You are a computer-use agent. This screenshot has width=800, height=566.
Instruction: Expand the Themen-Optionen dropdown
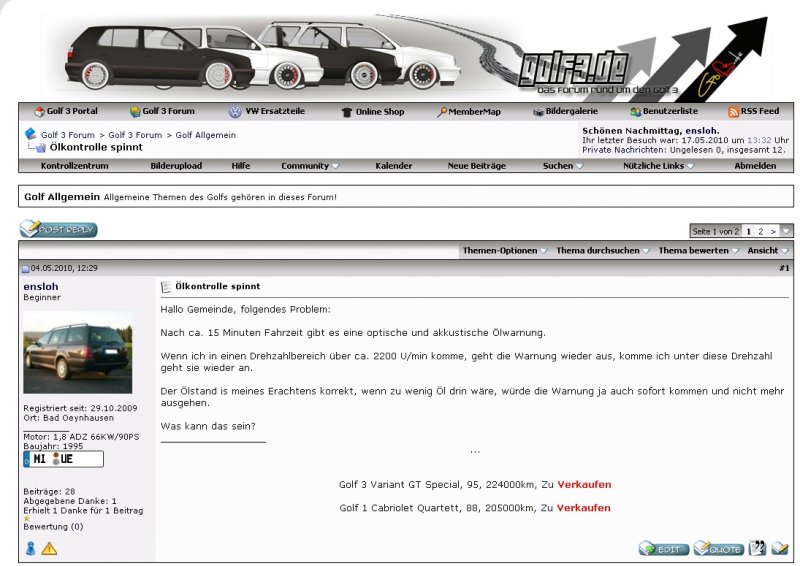coord(505,250)
